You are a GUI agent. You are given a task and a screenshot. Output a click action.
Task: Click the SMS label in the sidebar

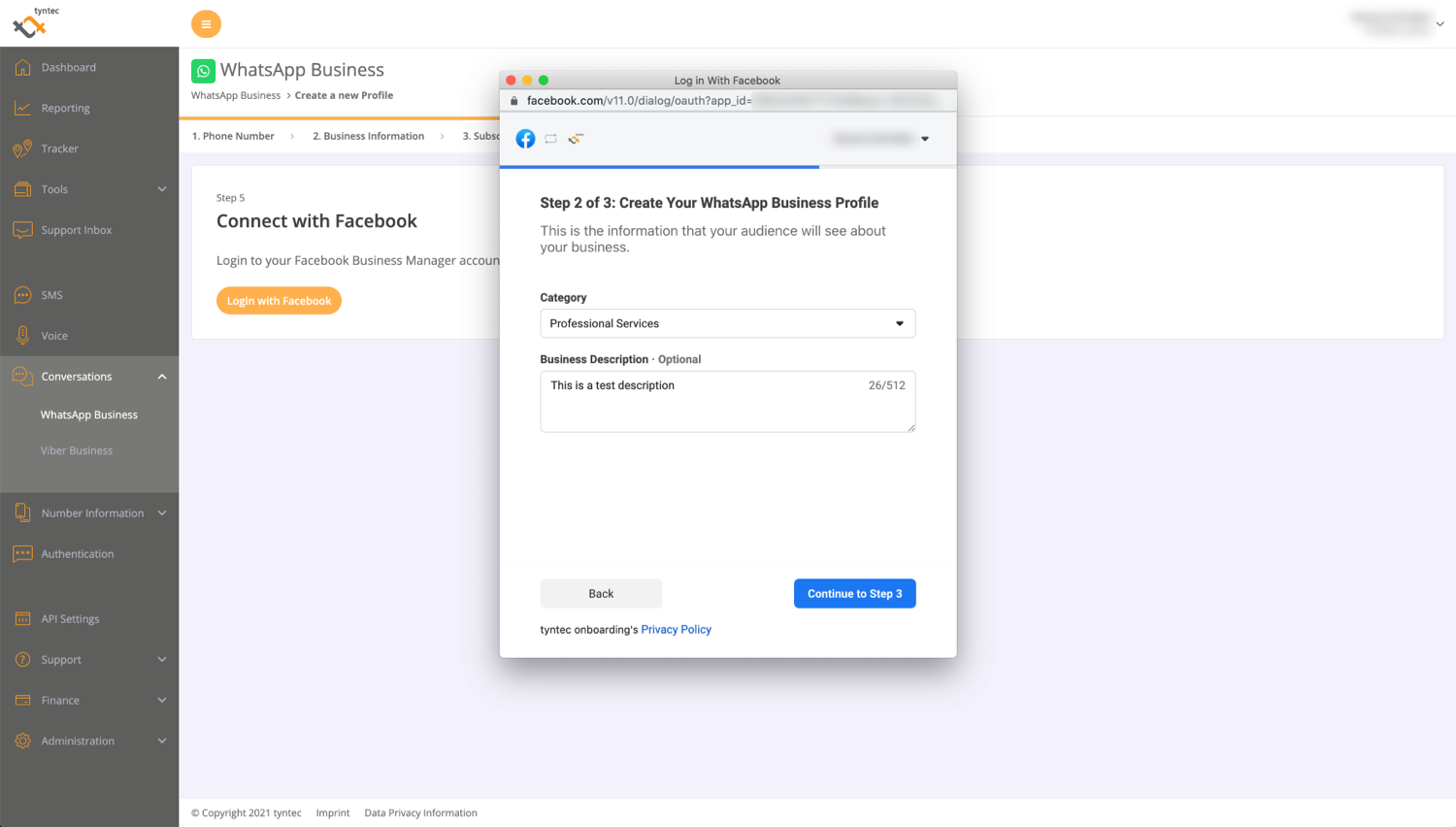(51, 295)
